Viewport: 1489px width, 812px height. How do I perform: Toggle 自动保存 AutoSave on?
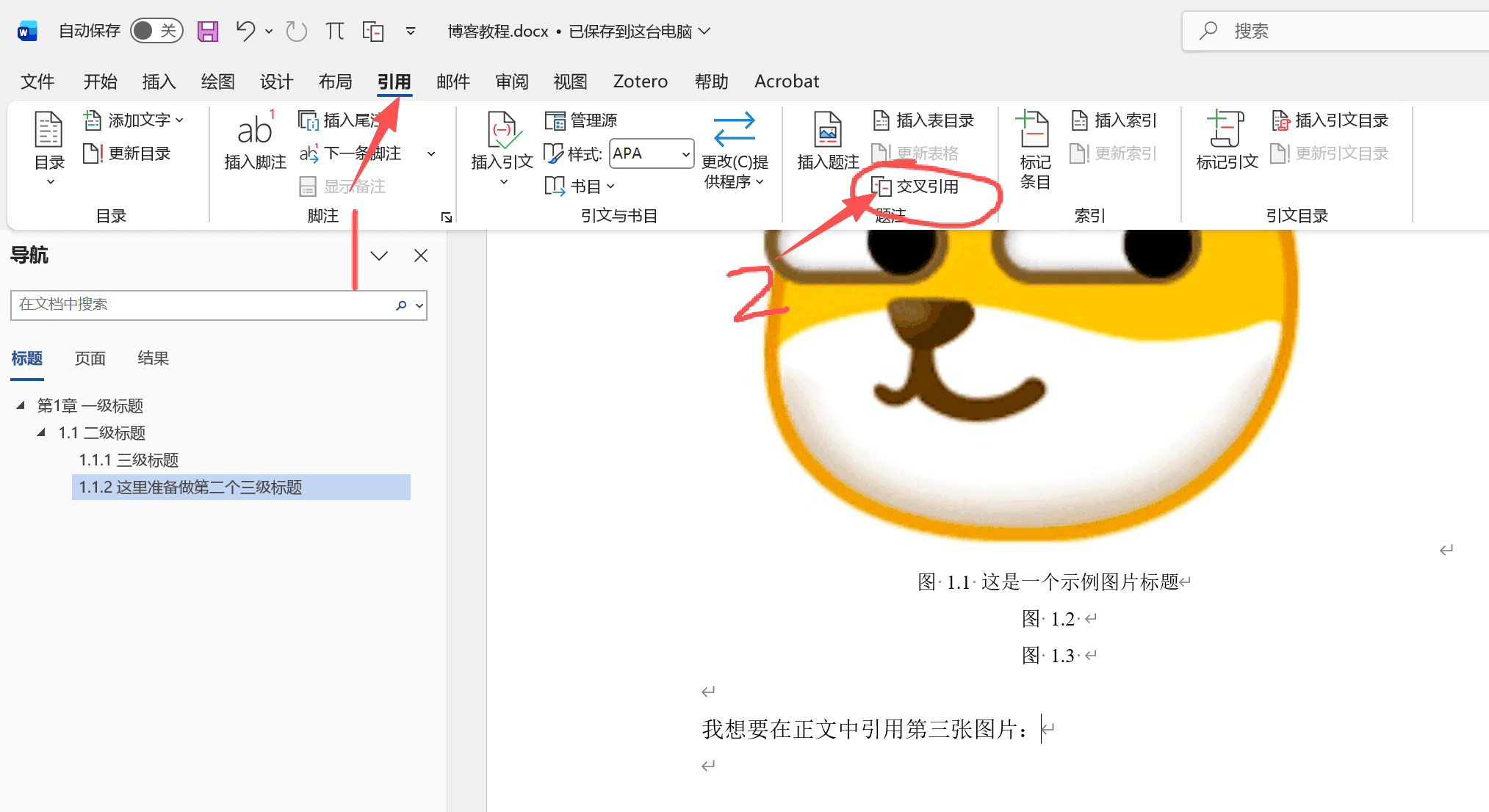156,31
